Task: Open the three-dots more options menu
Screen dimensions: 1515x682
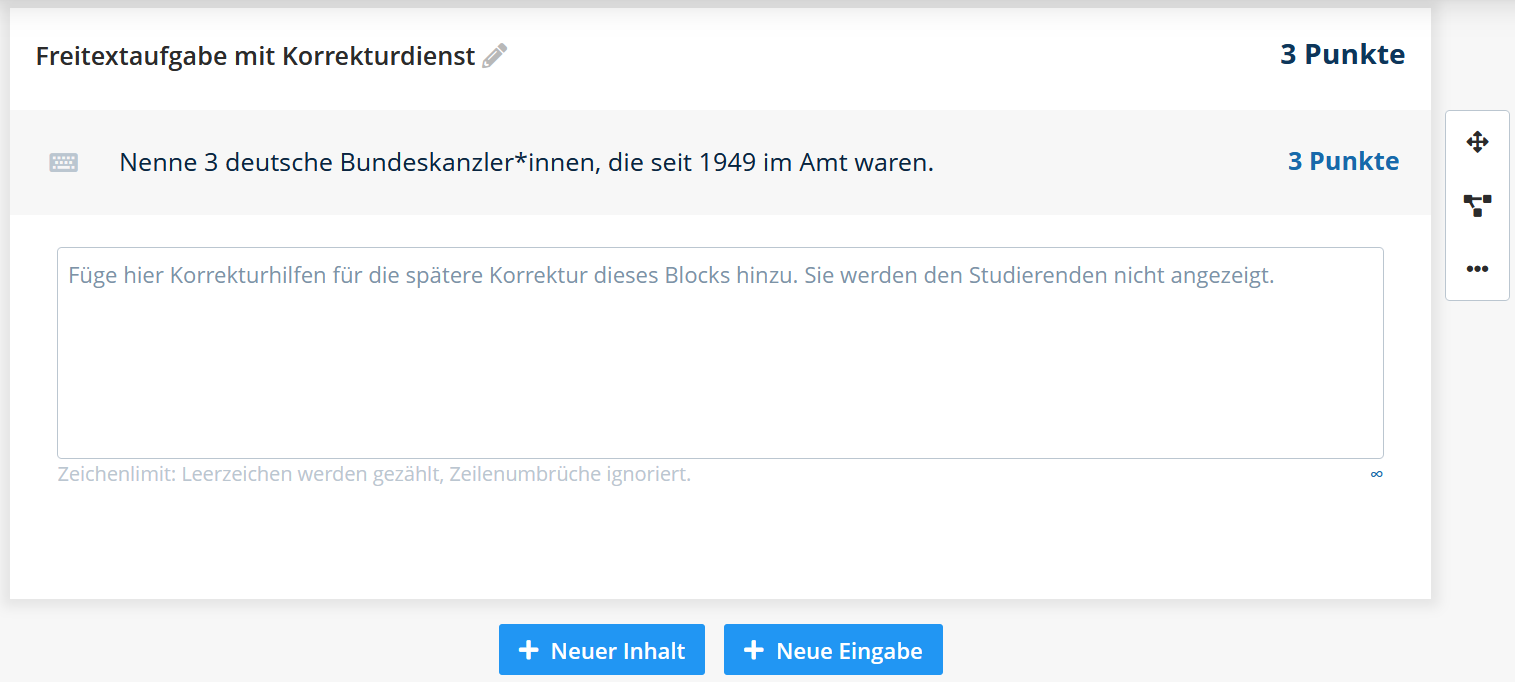Action: 1477,269
